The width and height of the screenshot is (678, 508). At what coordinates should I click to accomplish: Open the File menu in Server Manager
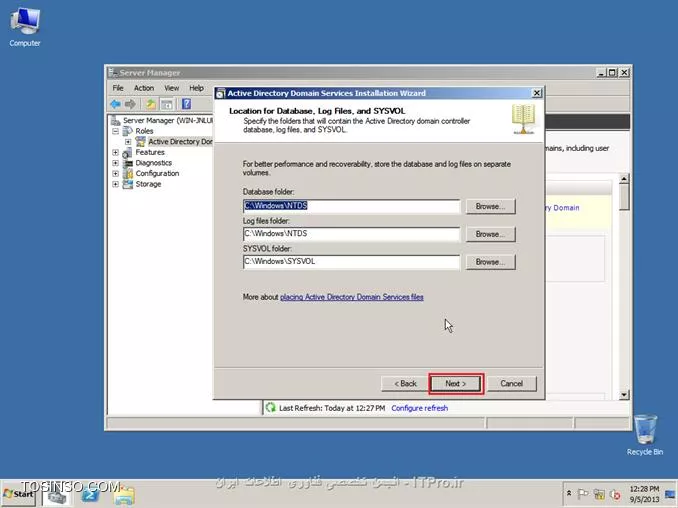pyautogui.click(x=118, y=88)
